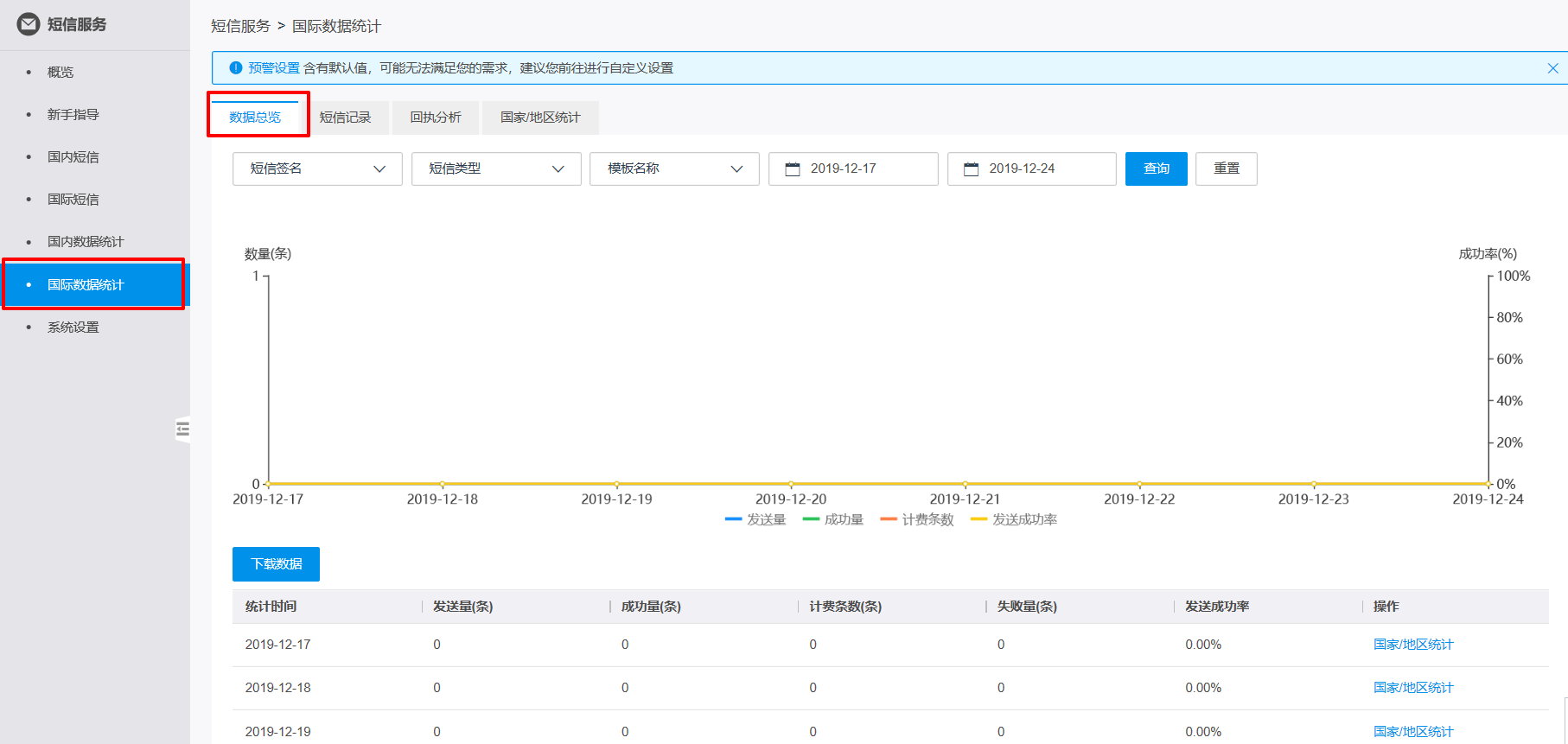Close the warning notice banner

[x=1552, y=68]
